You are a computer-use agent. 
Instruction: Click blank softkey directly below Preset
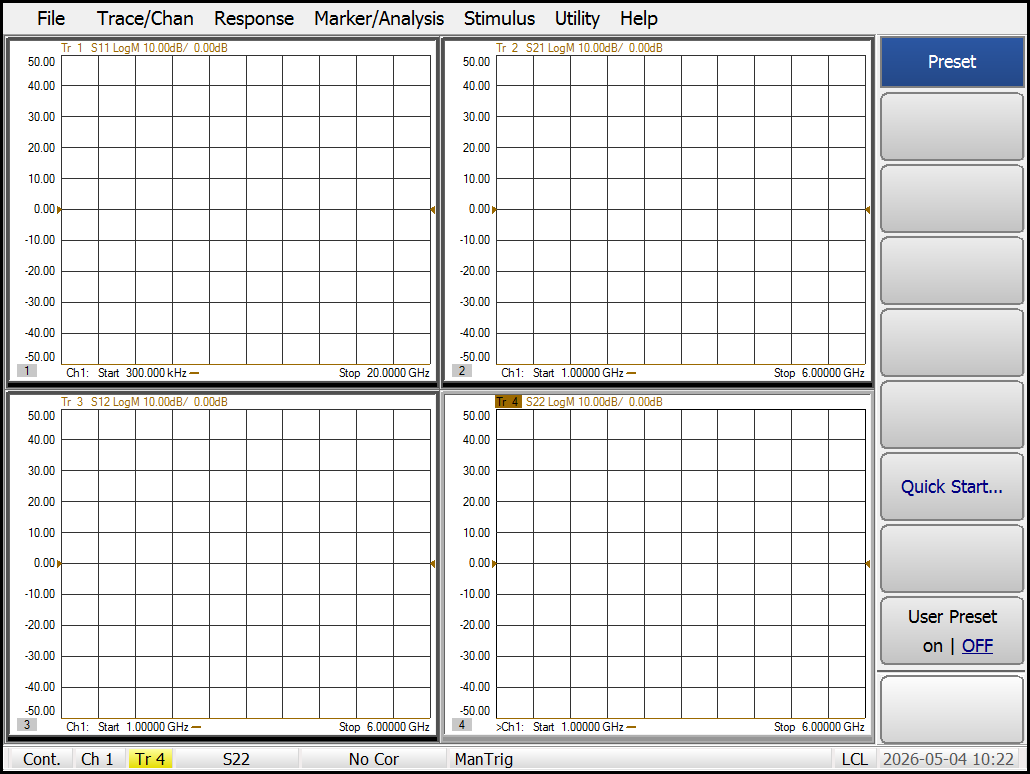[952, 127]
